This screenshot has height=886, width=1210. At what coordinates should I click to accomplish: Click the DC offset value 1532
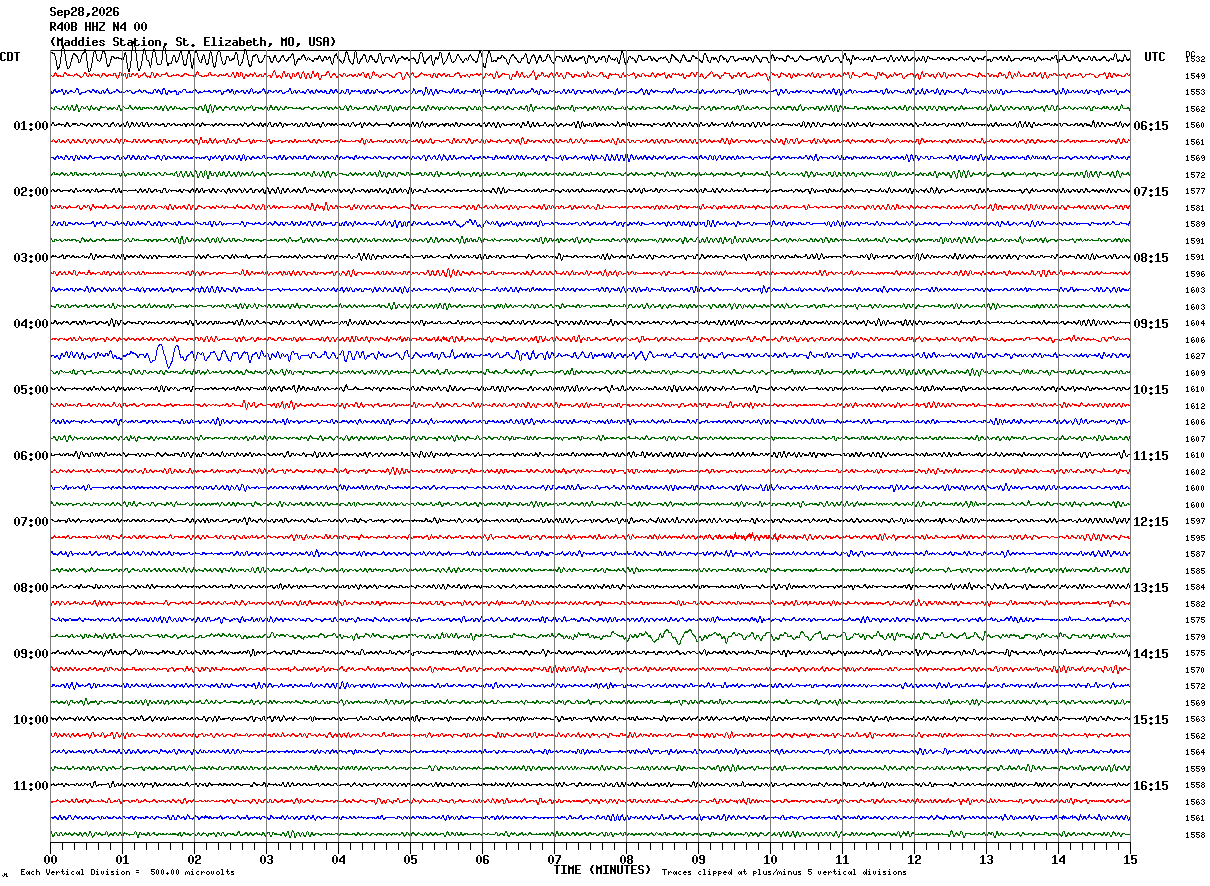pos(1195,59)
